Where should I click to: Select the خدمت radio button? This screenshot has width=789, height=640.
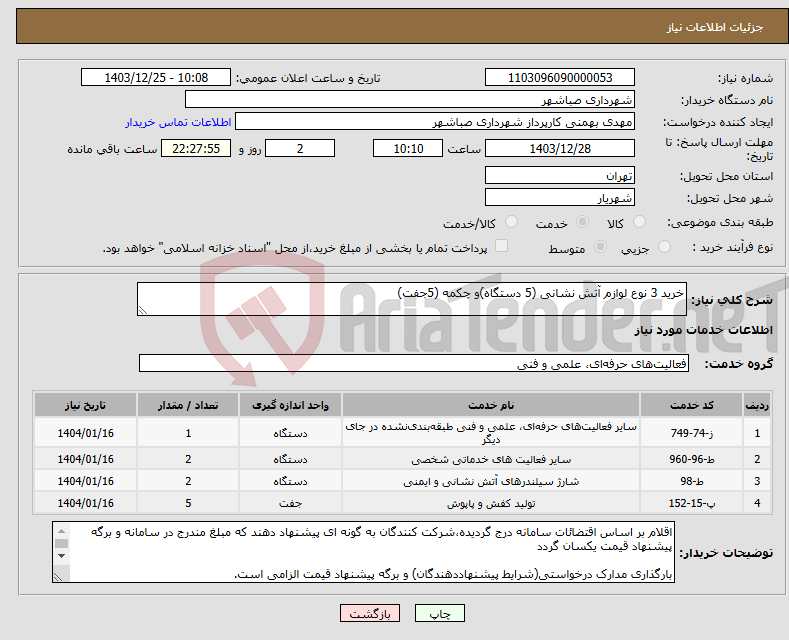click(583, 222)
